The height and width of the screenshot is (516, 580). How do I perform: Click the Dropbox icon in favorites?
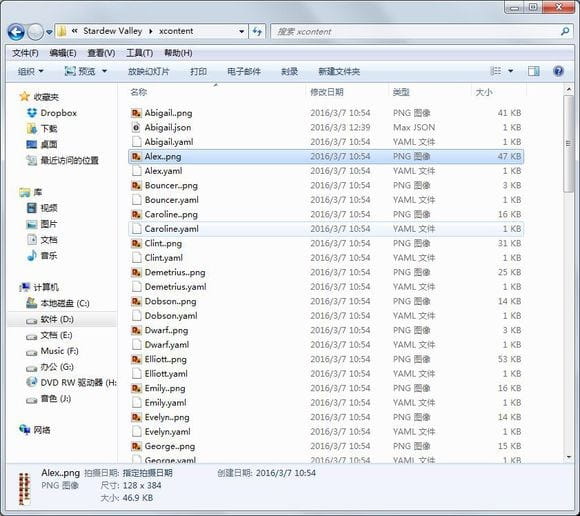click(32, 113)
